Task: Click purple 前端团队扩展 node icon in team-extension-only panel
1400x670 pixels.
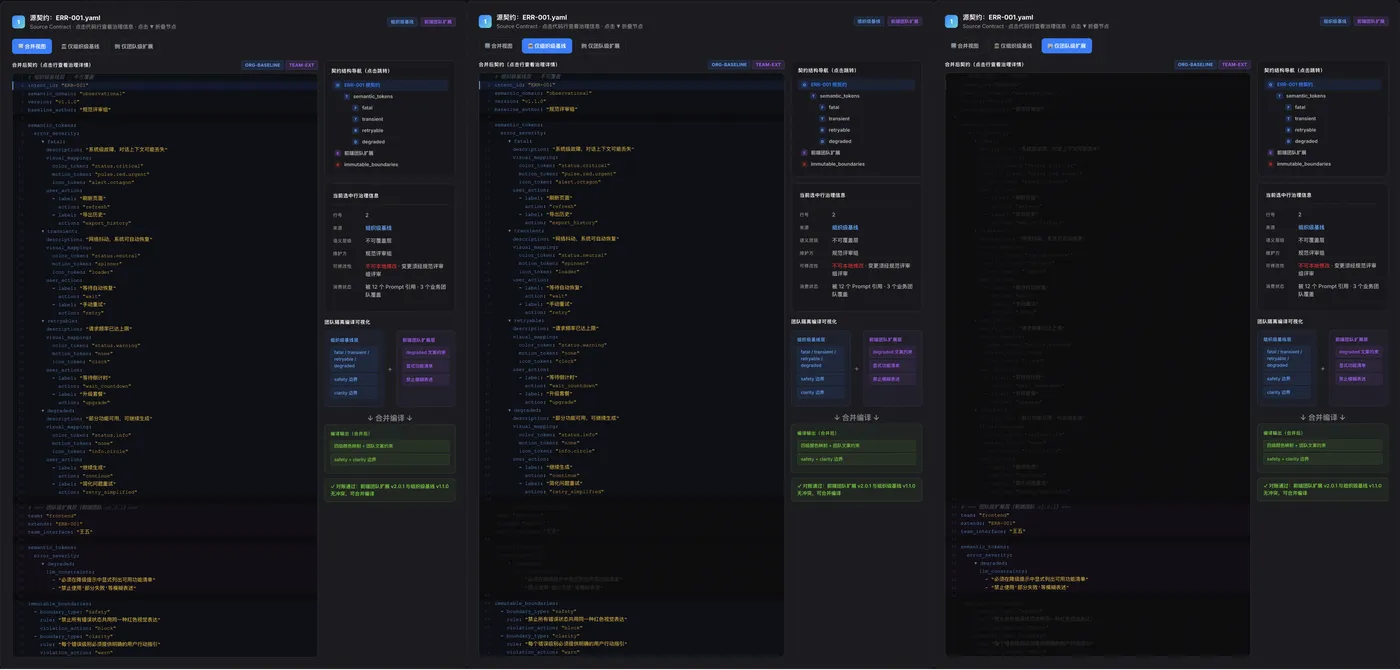Action: point(1271,152)
